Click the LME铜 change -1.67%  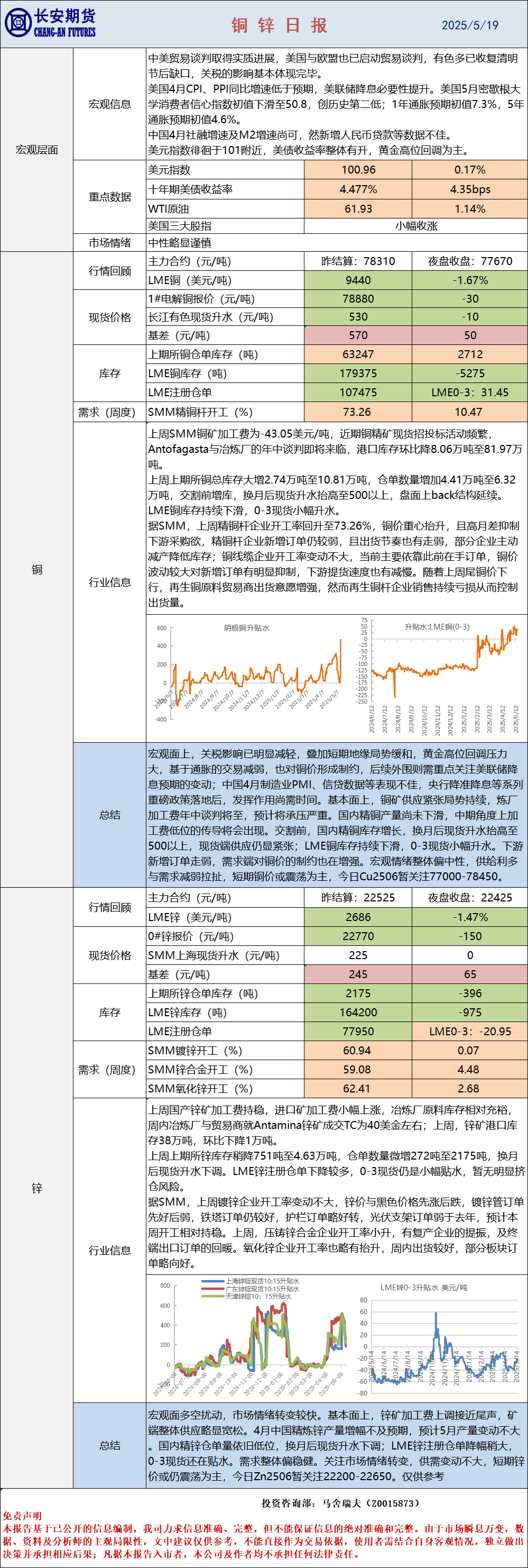(x=470, y=280)
